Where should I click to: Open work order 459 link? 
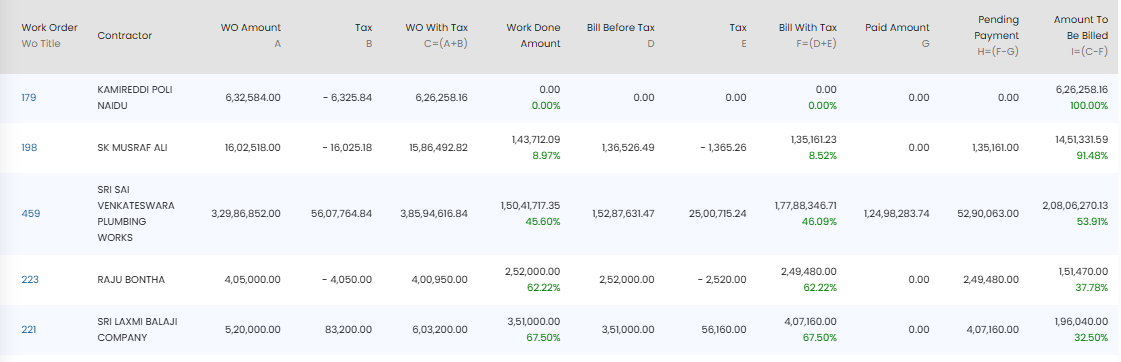click(x=31, y=213)
